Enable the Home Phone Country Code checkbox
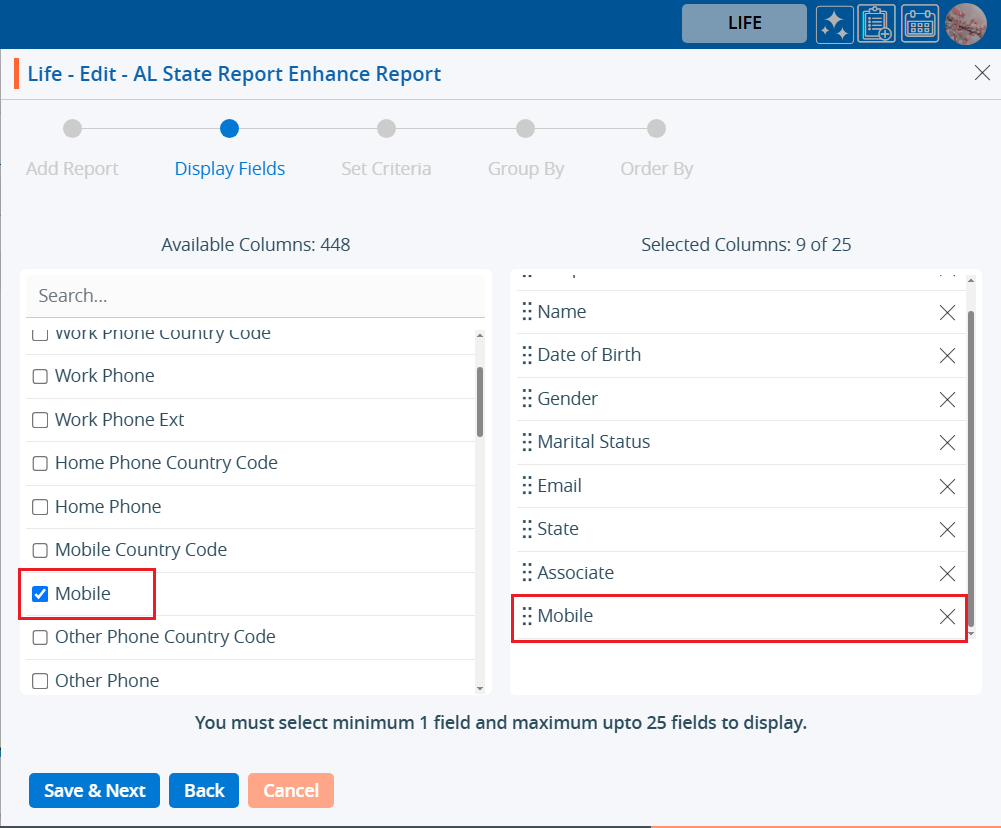The image size is (1001, 828). (41, 464)
